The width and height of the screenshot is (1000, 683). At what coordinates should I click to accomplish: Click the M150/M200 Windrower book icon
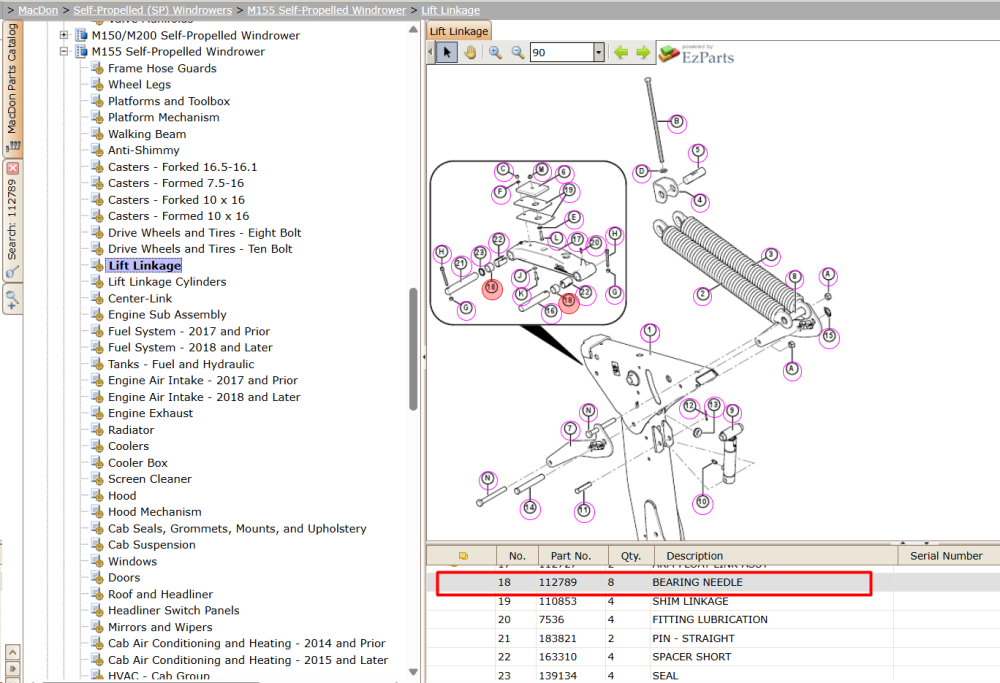pyautogui.click(x=81, y=35)
